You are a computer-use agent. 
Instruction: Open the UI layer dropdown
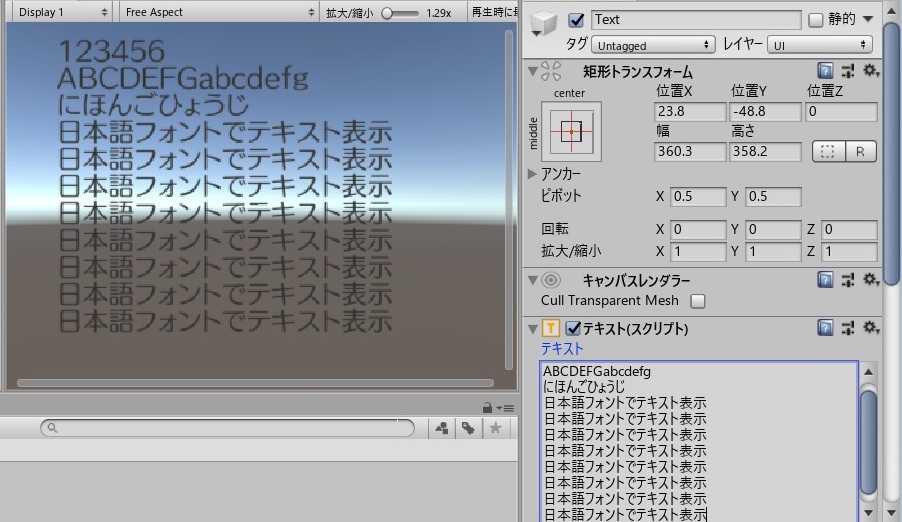821,45
